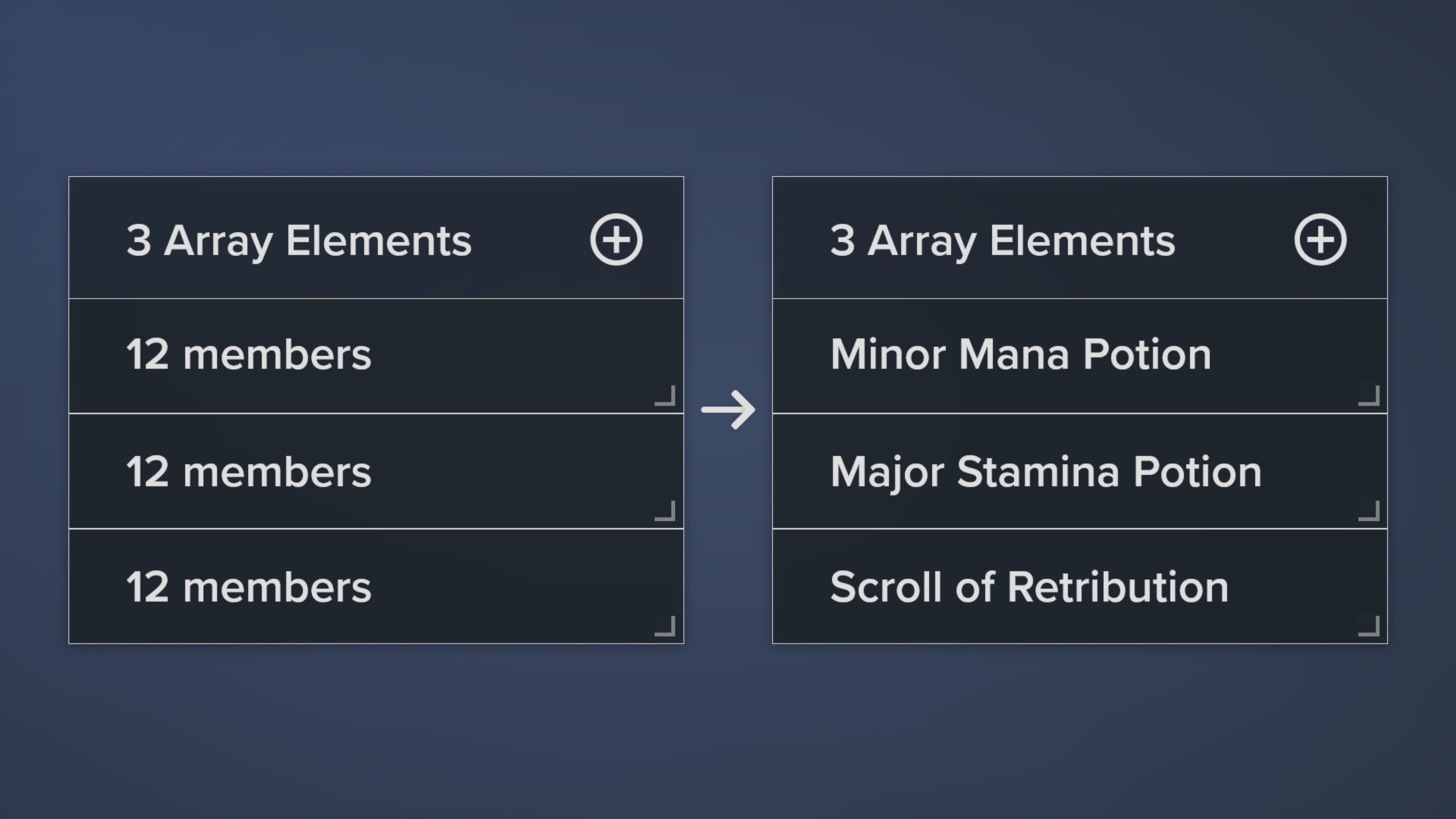Open the corner handle on Minor Mana Potion
The height and width of the screenshot is (819, 1456).
[1370, 396]
